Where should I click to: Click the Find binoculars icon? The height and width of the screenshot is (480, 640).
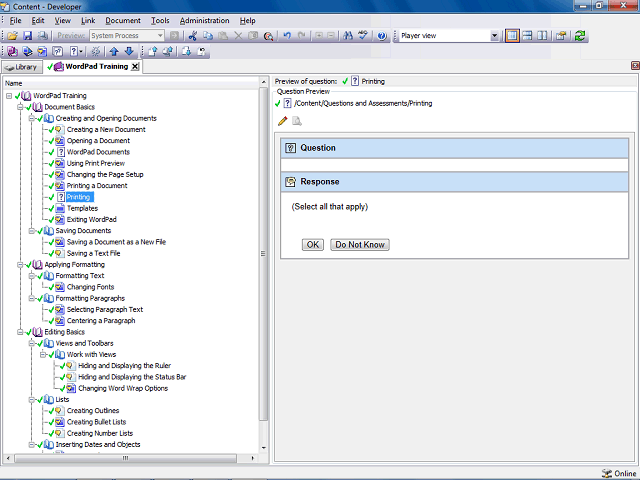(x=348, y=36)
